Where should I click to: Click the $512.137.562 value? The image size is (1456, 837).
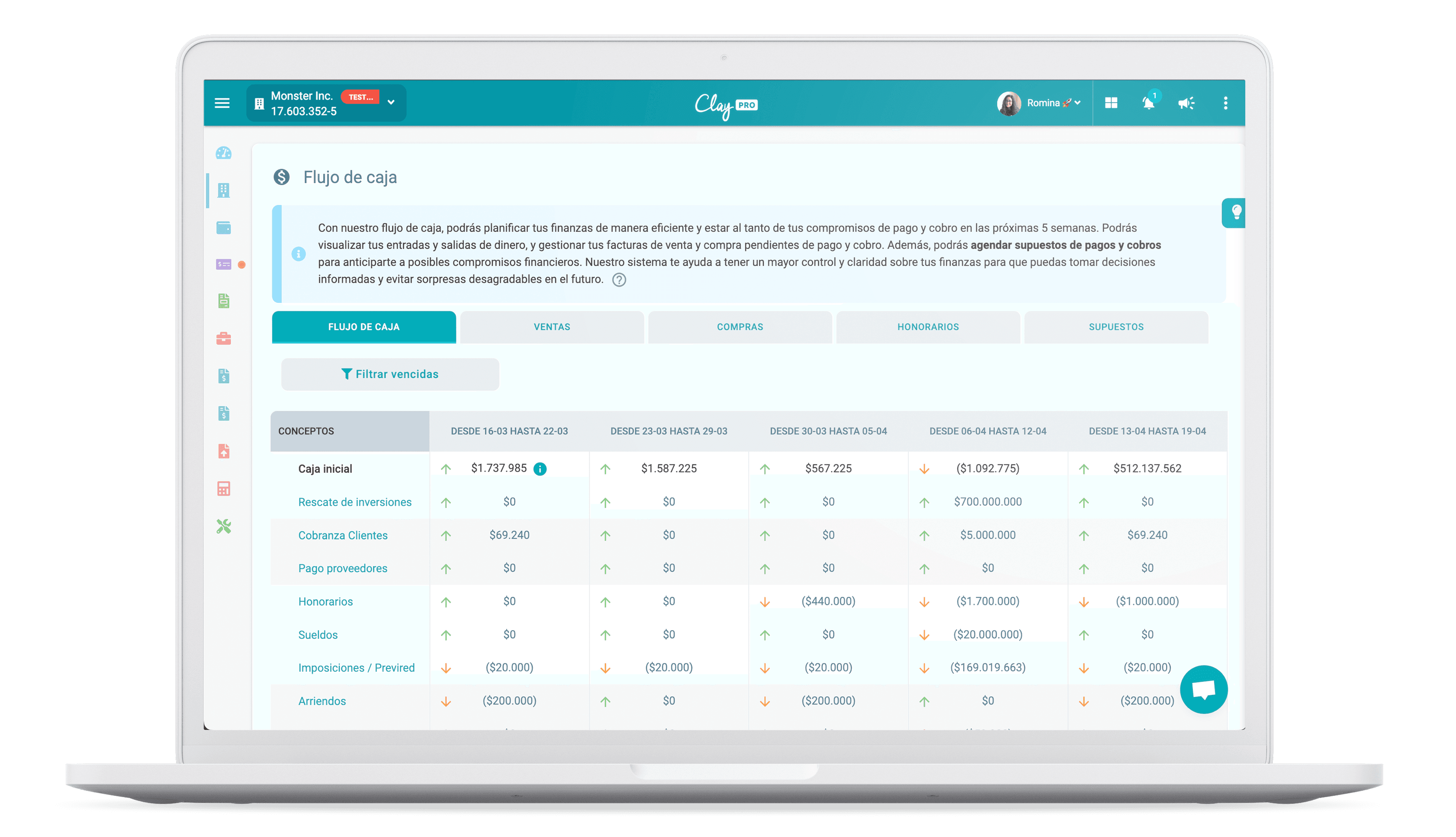pyautogui.click(x=1147, y=468)
